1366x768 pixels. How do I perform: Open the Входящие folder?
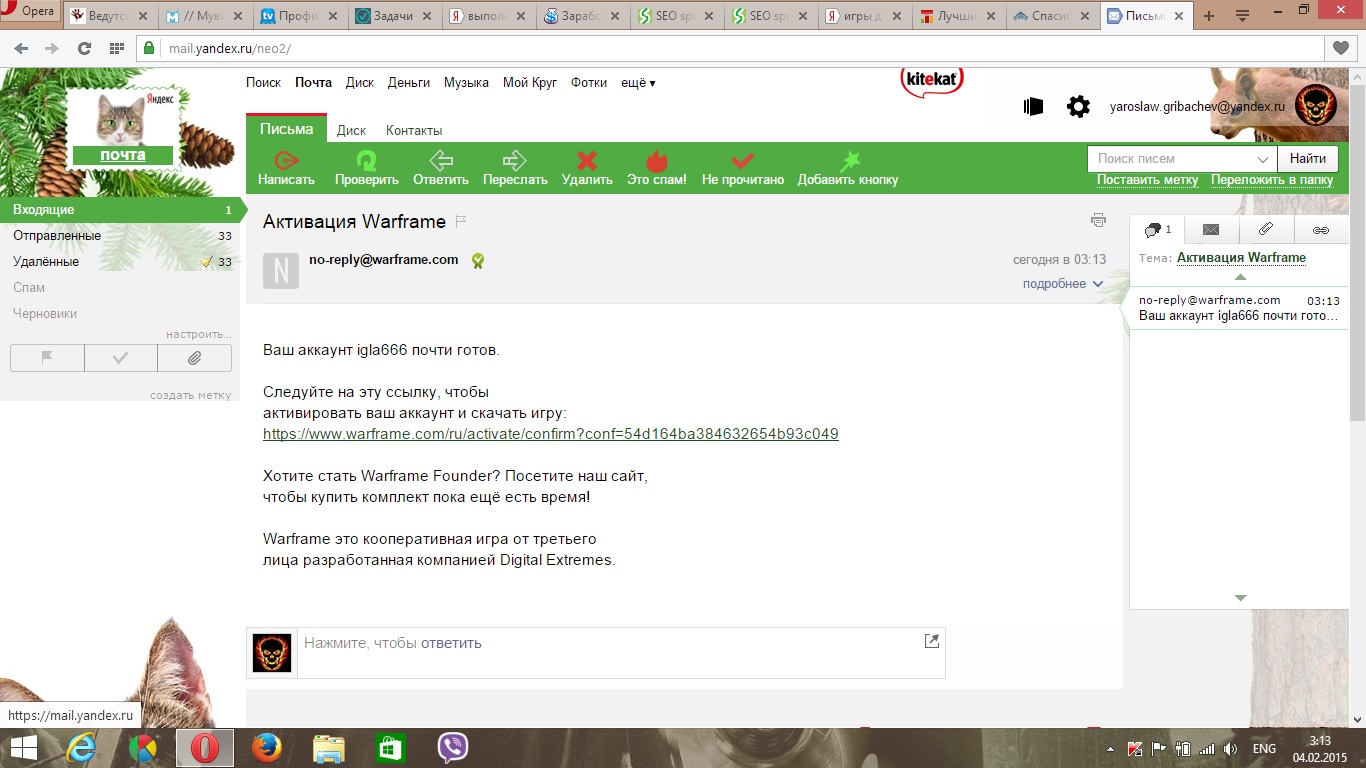coord(118,210)
